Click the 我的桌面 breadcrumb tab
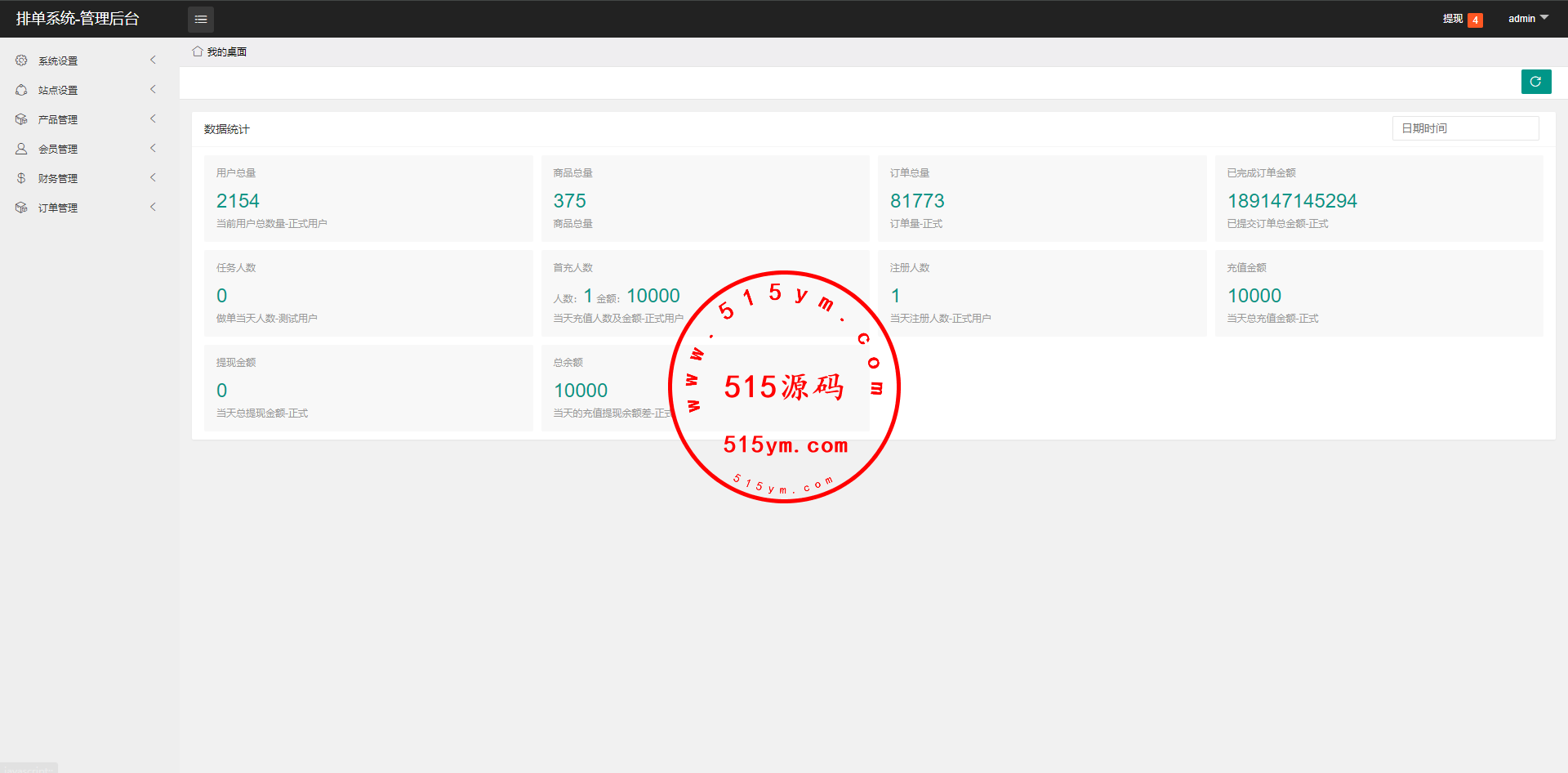 (226, 51)
